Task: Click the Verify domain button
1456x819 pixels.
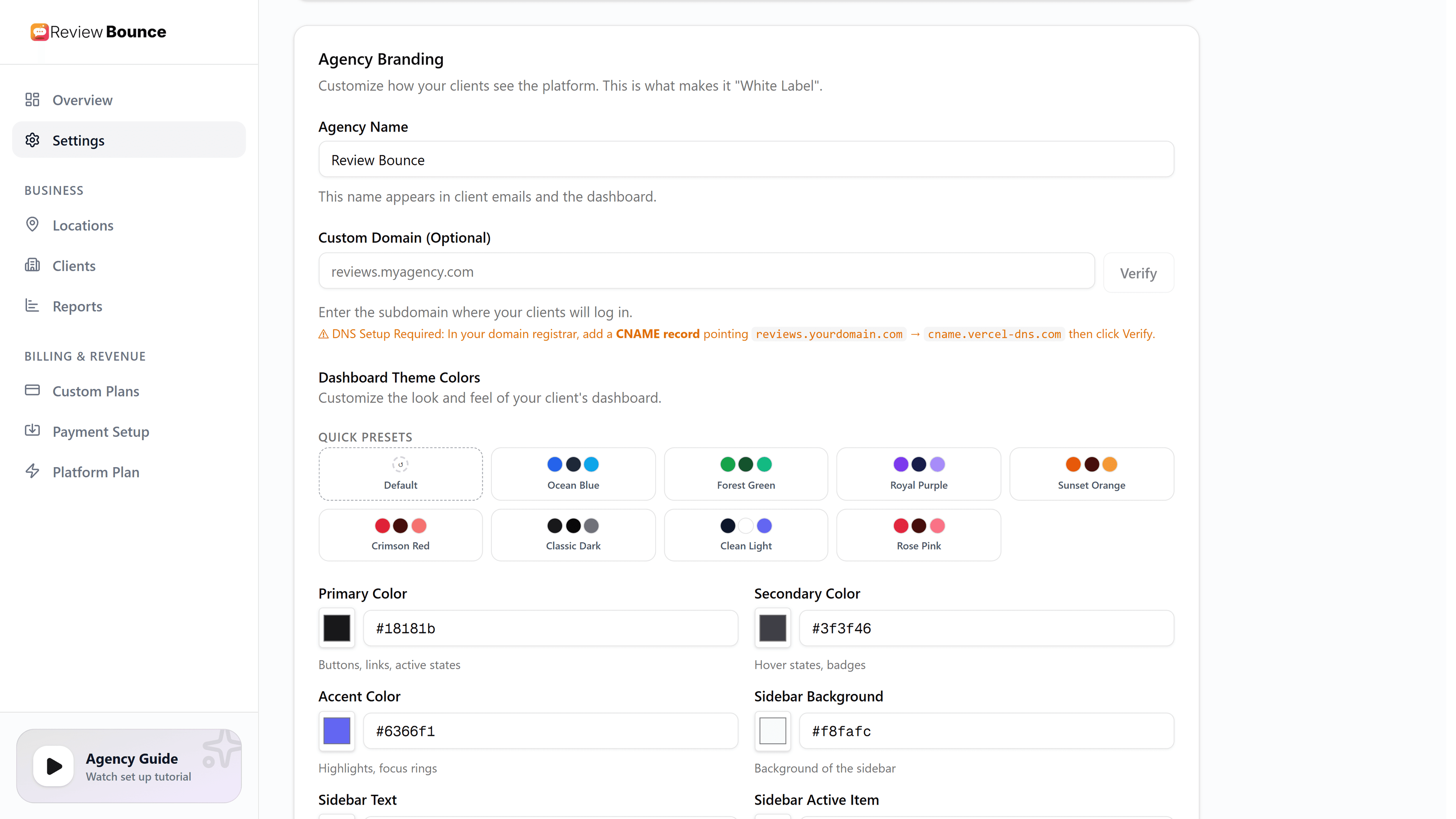Action: [x=1138, y=273]
